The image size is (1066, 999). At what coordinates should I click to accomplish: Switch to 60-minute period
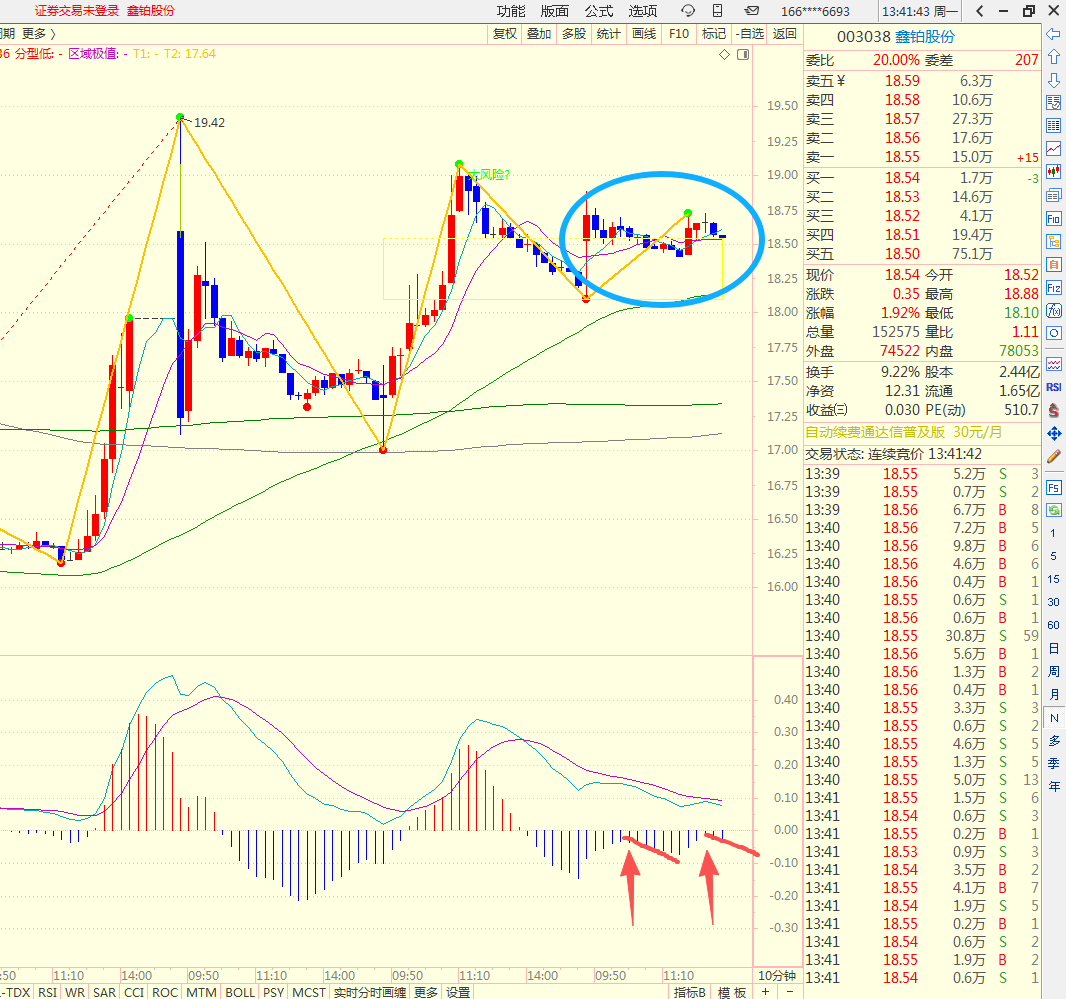[1053, 626]
